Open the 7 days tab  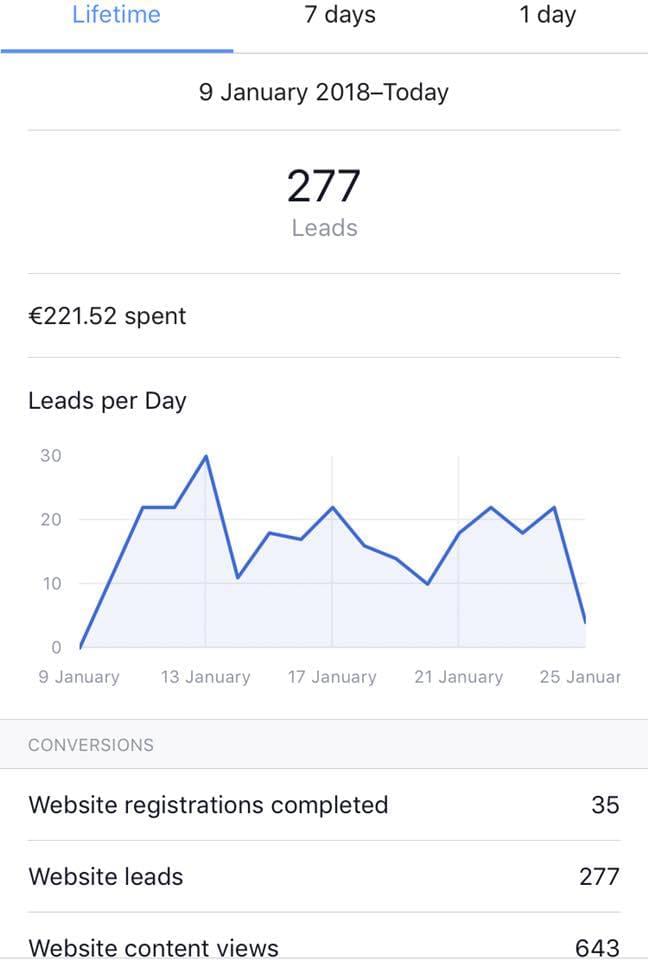click(x=340, y=16)
